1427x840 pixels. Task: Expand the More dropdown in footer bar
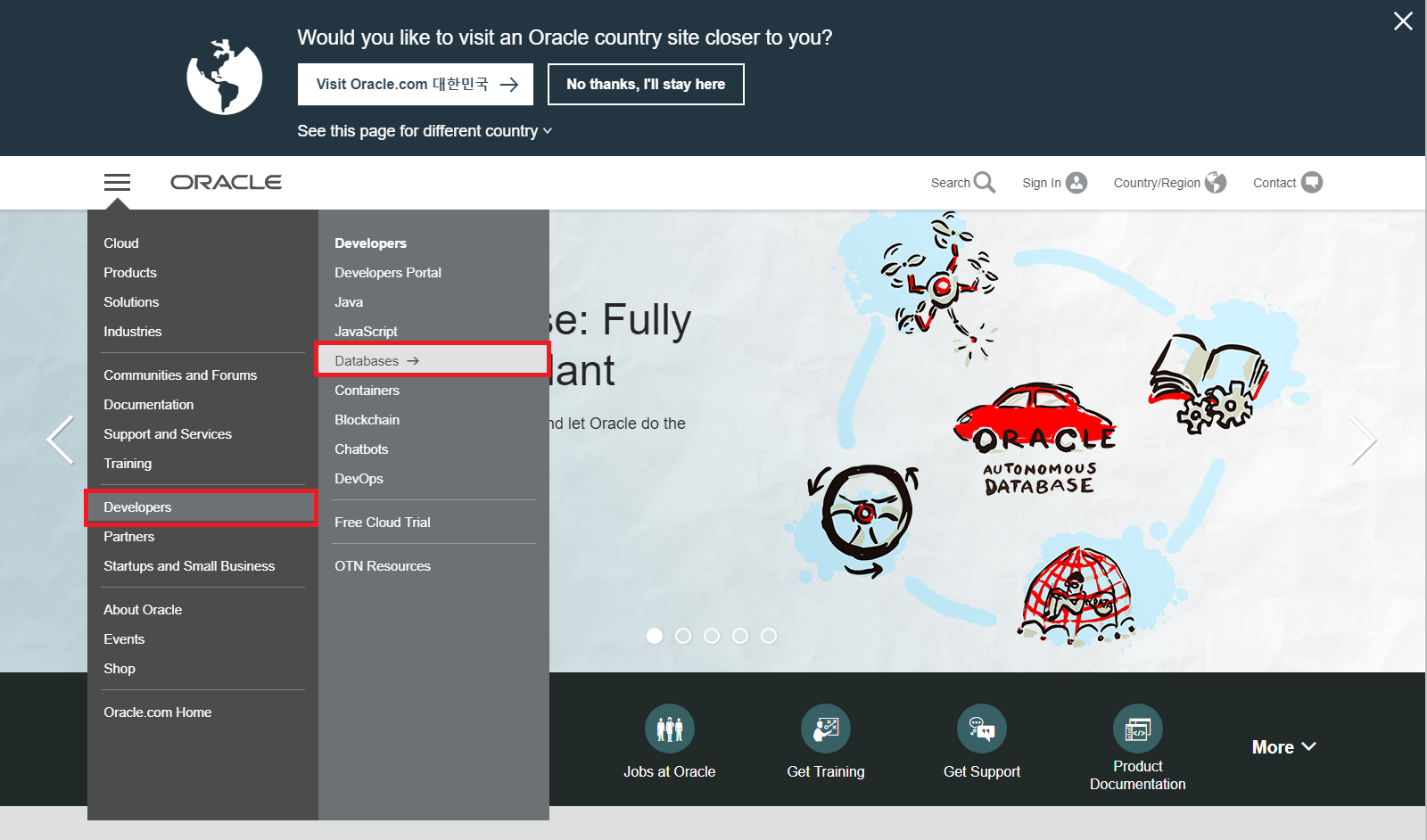tap(1283, 747)
